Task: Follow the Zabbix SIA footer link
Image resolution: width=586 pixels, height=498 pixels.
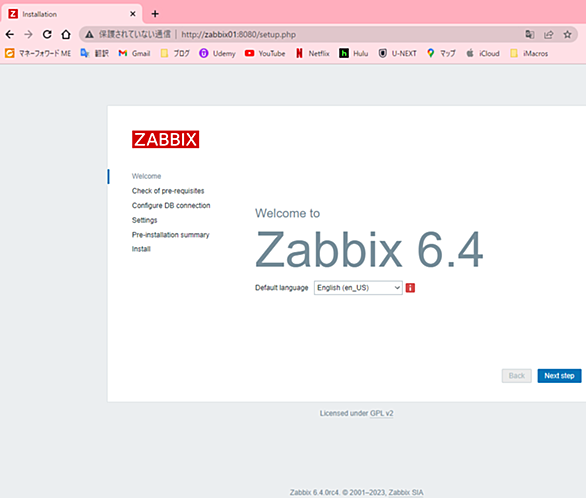Action: click(x=406, y=492)
